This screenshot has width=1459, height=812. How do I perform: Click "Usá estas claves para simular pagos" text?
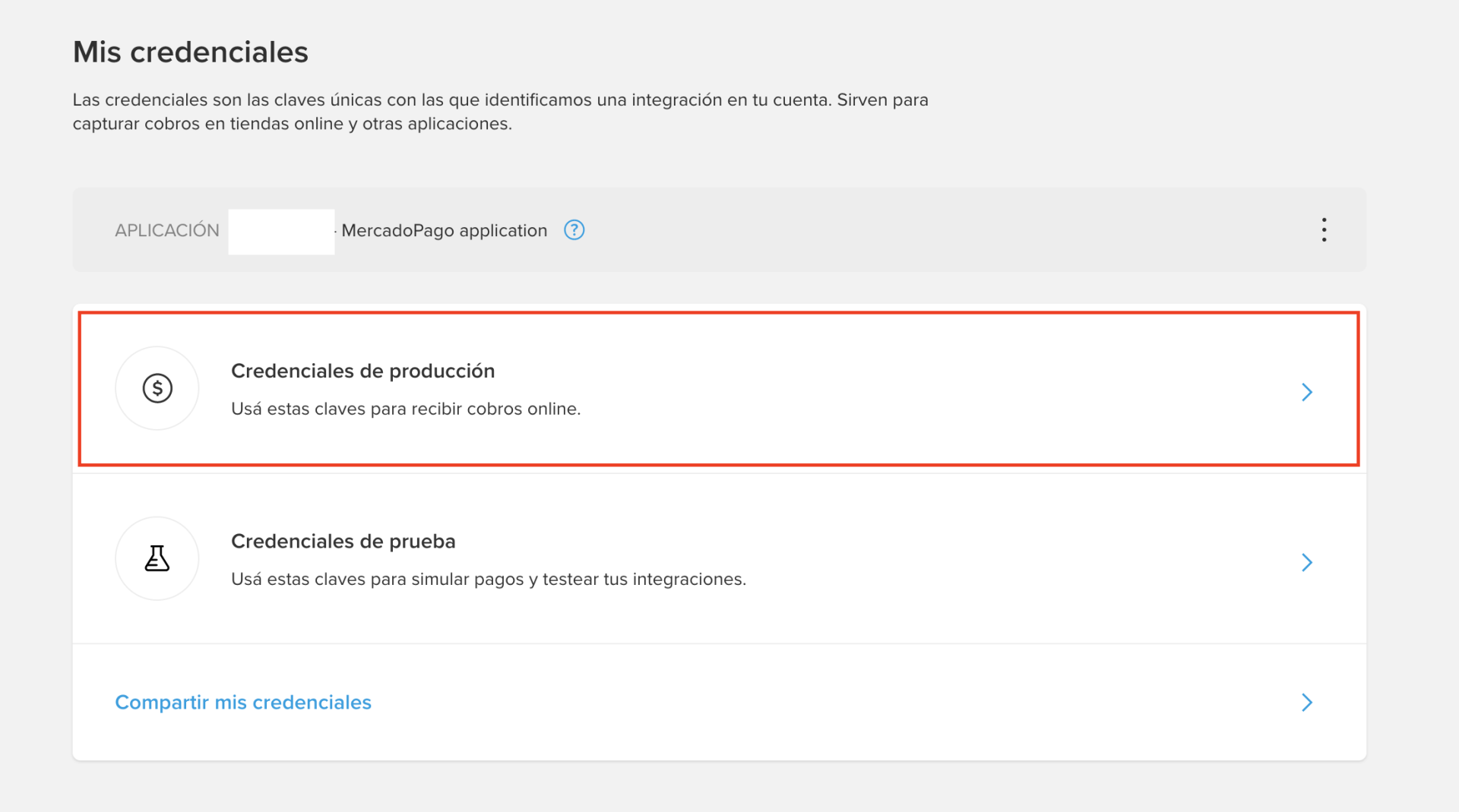tap(488, 580)
